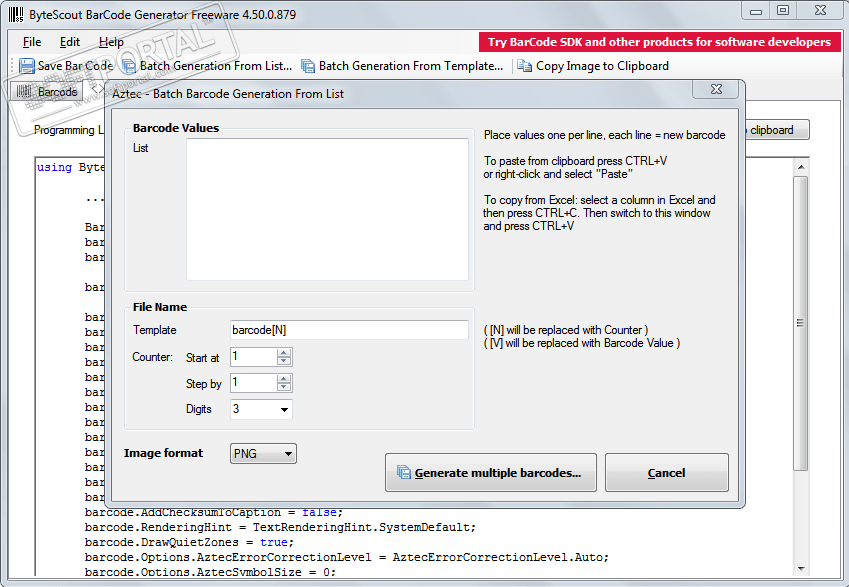Click the Batch Generation From Template icon
849x587 pixels.
[308, 66]
